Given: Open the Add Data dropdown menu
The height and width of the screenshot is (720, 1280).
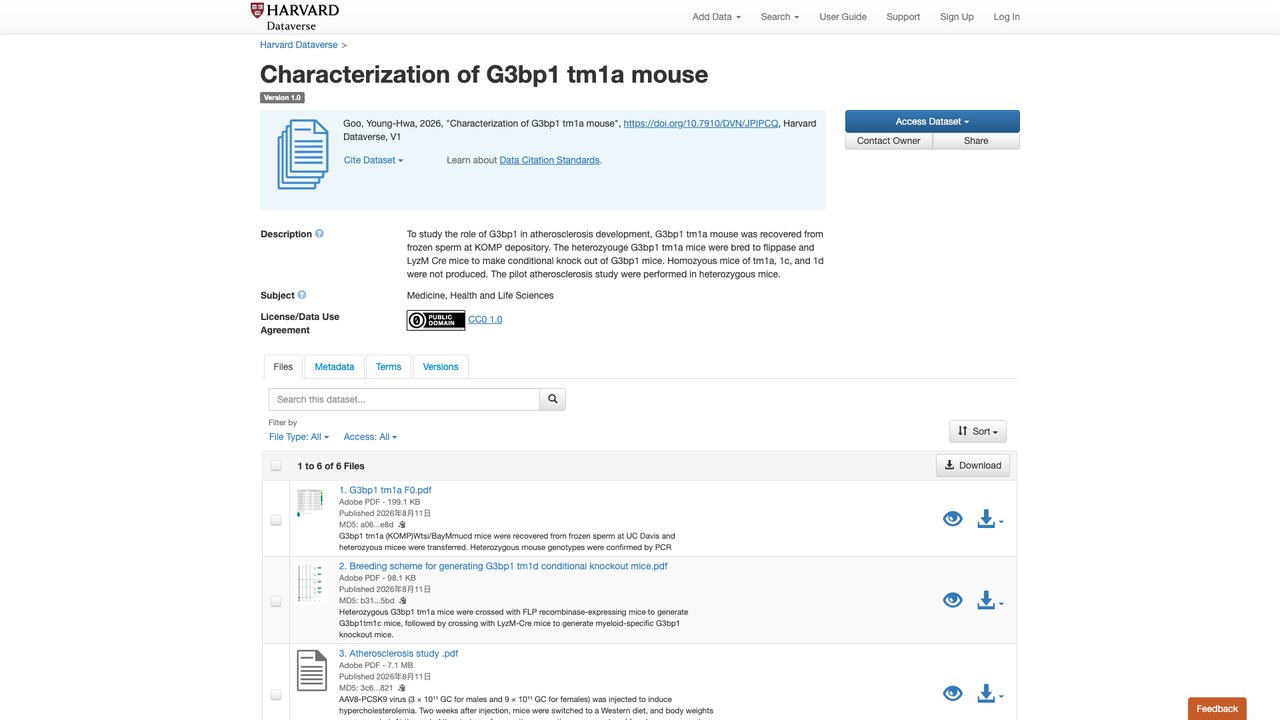Looking at the screenshot, I should click(x=716, y=17).
